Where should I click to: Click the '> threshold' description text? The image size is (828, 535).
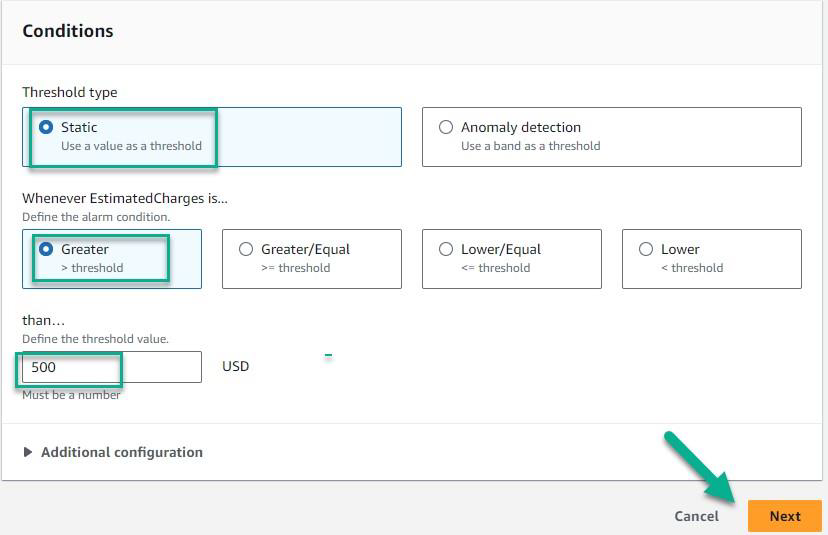pyautogui.click(x=92, y=268)
